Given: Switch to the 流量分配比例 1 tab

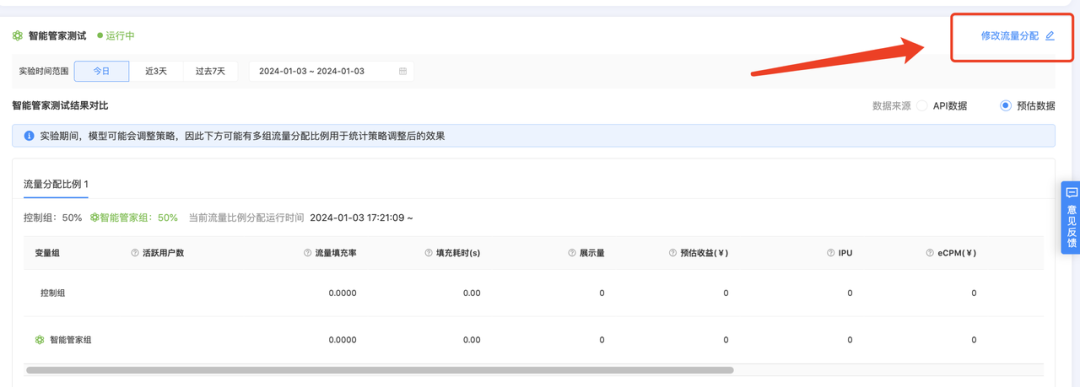Looking at the screenshot, I should coord(56,184).
